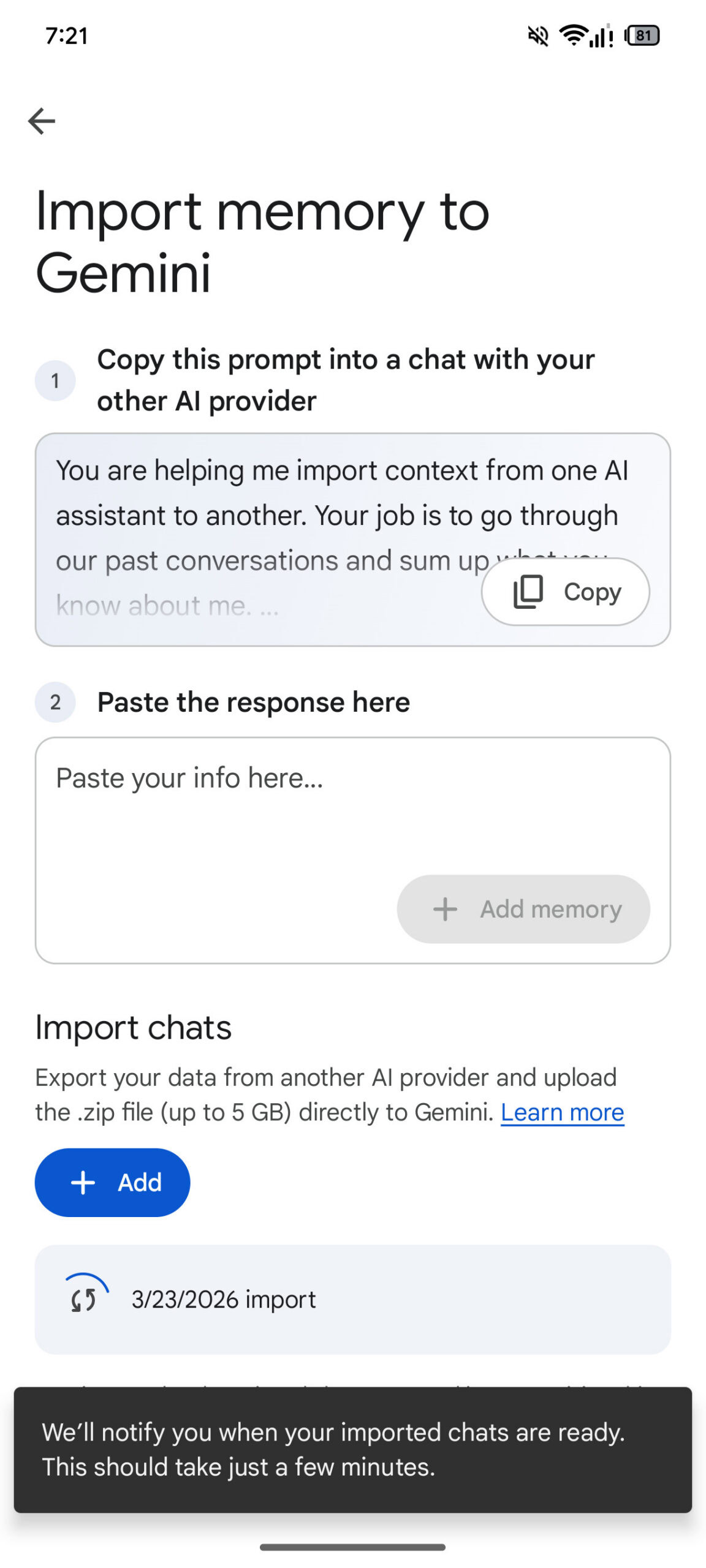Tap the step 1 number badge
The image size is (706, 1568).
point(55,380)
